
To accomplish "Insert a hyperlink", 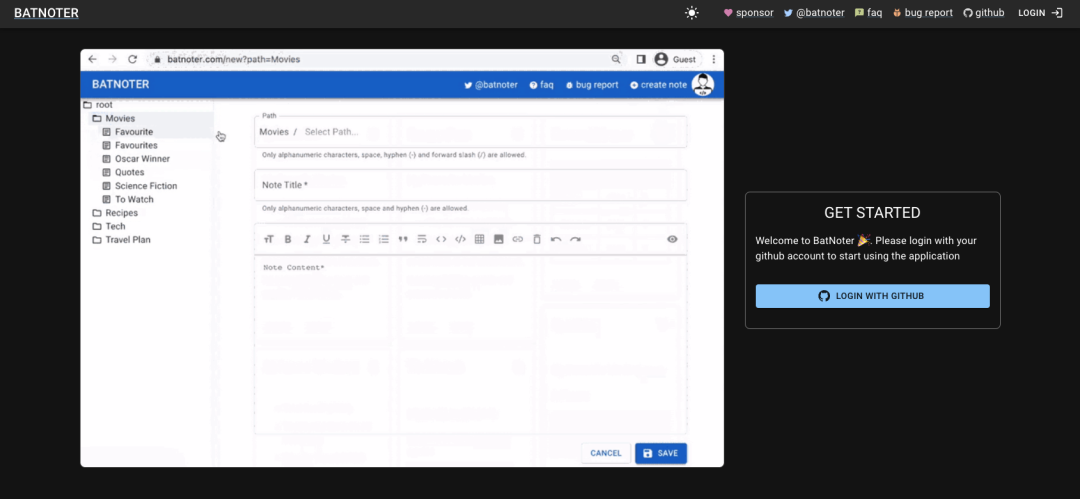I will point(518,239).
